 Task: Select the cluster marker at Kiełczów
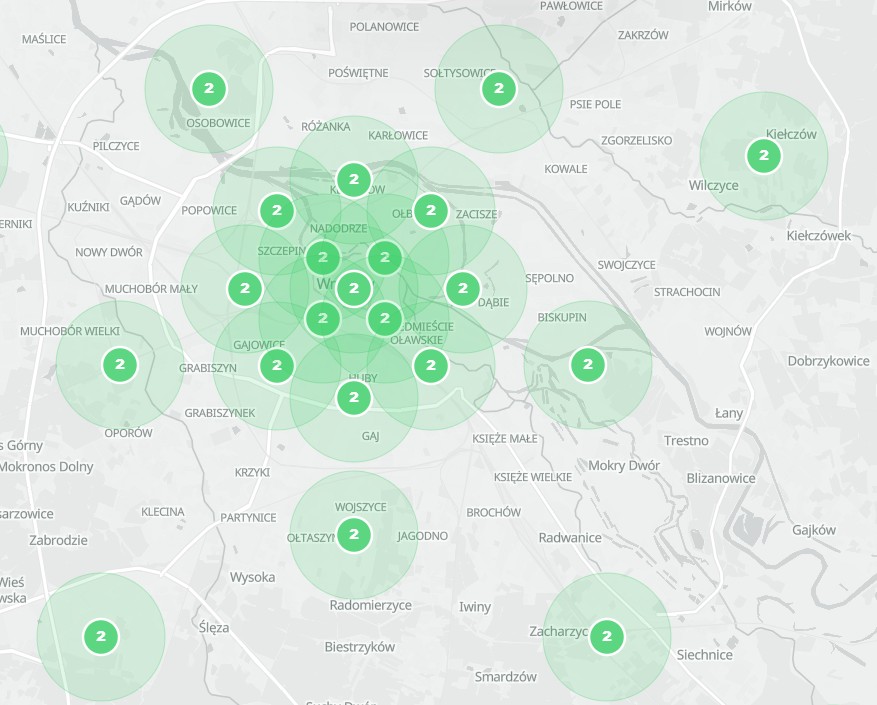[763, 156]
